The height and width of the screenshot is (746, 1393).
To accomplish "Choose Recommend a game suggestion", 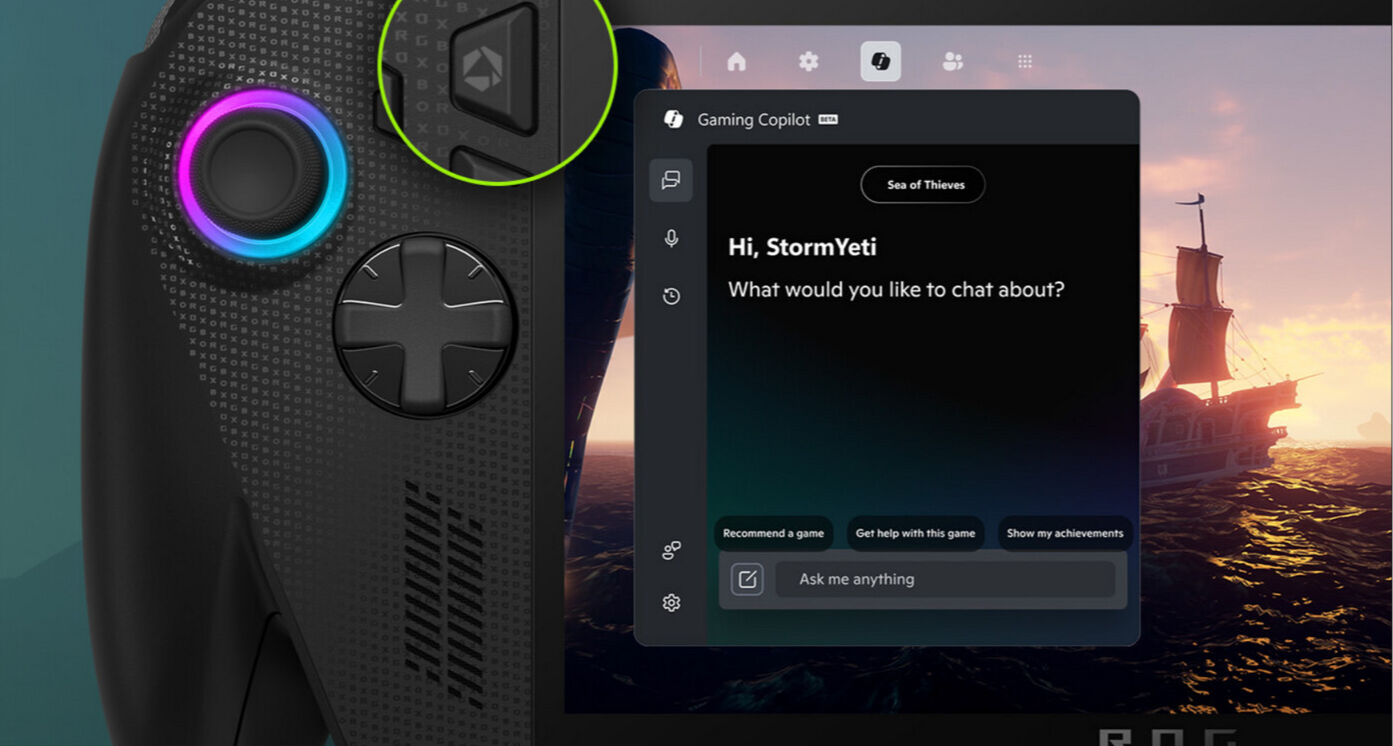I will [x=773, y=533].
